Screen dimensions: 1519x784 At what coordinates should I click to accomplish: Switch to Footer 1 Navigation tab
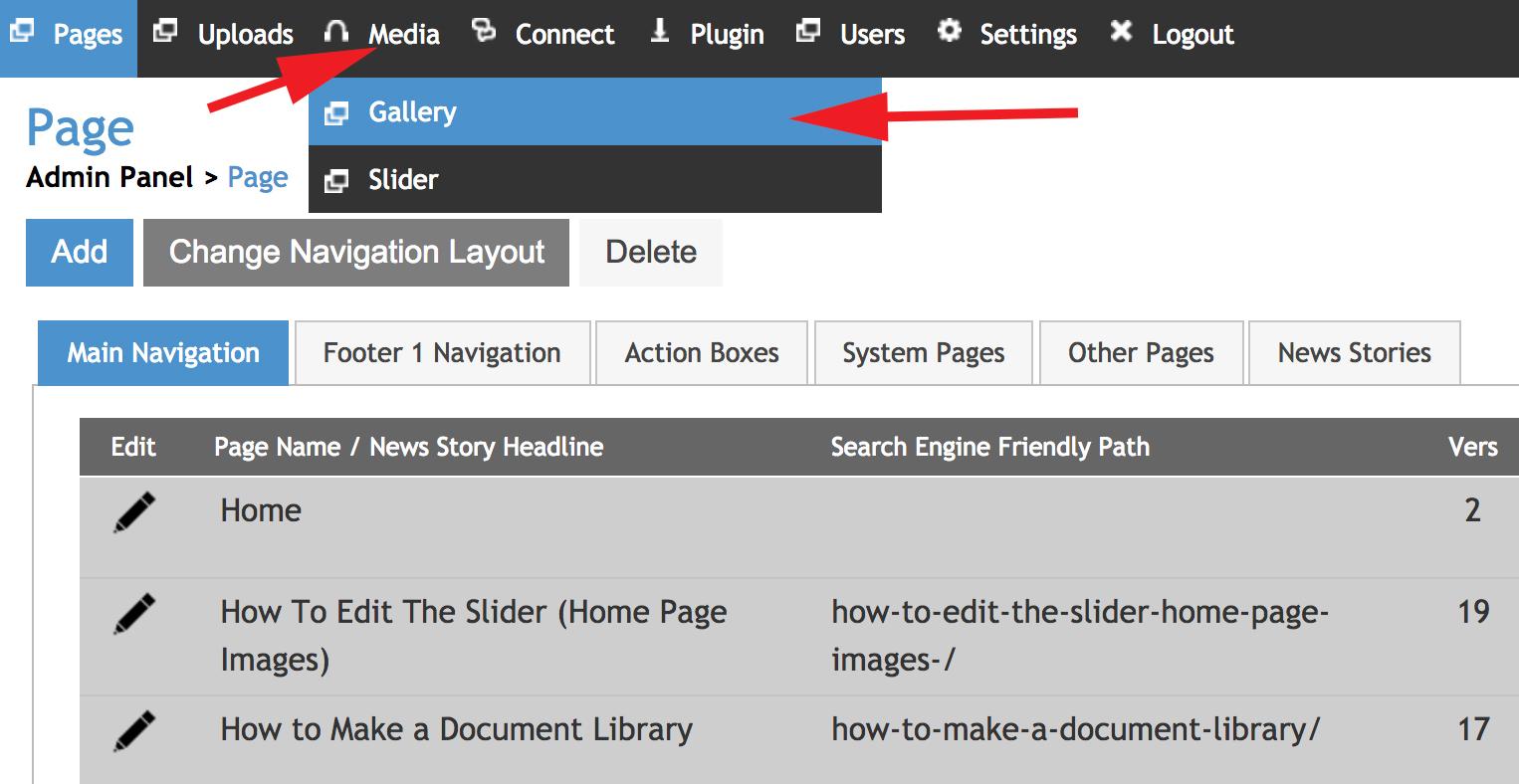442,353
